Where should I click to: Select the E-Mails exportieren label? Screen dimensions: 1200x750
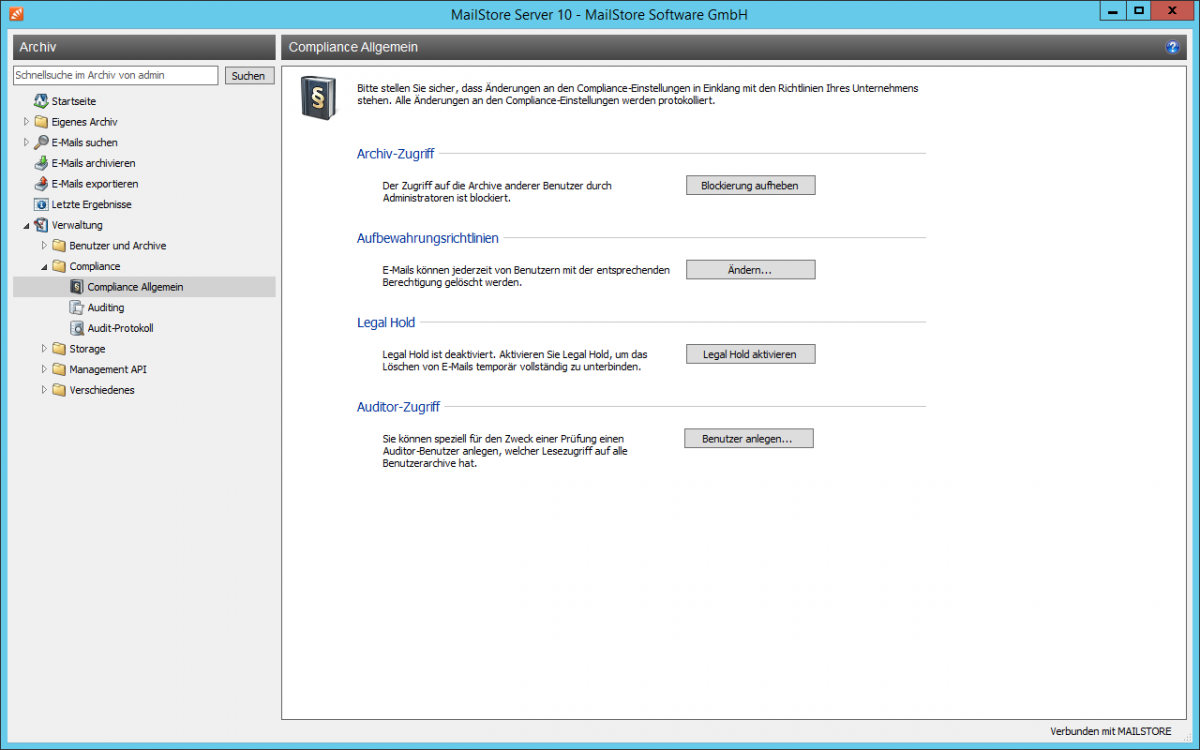[95, 184]
